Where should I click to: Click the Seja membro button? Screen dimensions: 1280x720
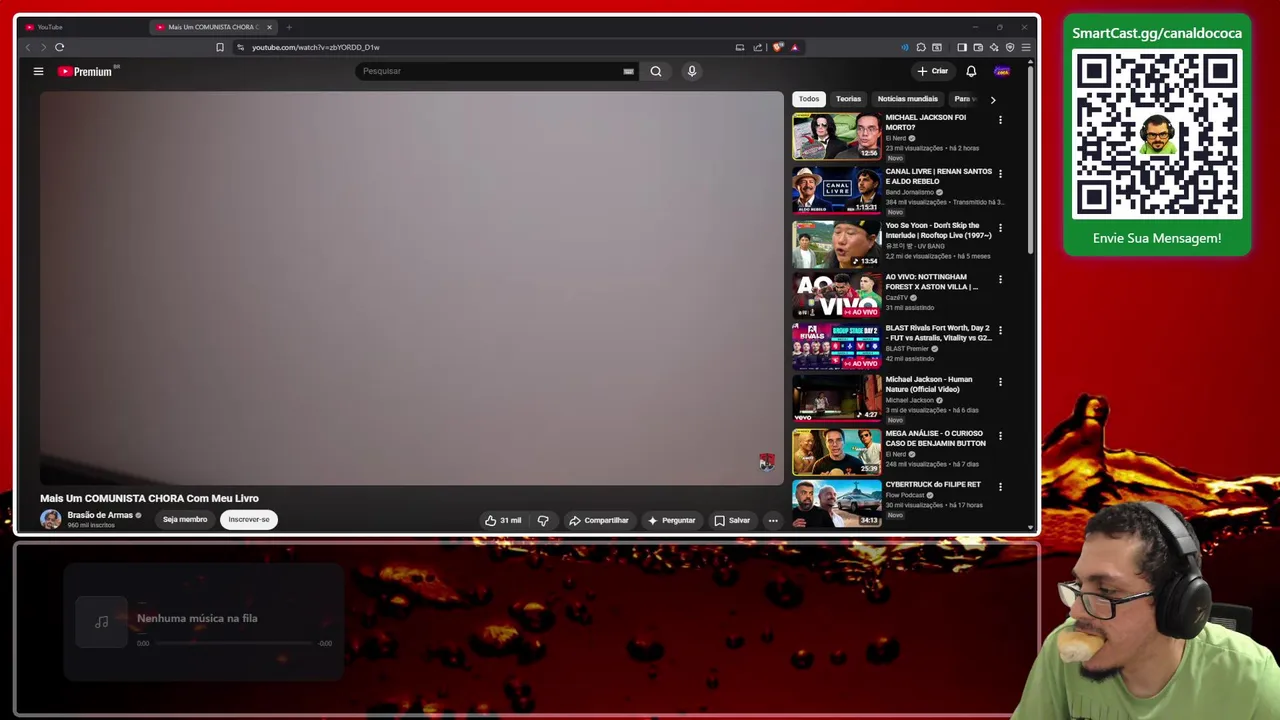click(185, 520)
